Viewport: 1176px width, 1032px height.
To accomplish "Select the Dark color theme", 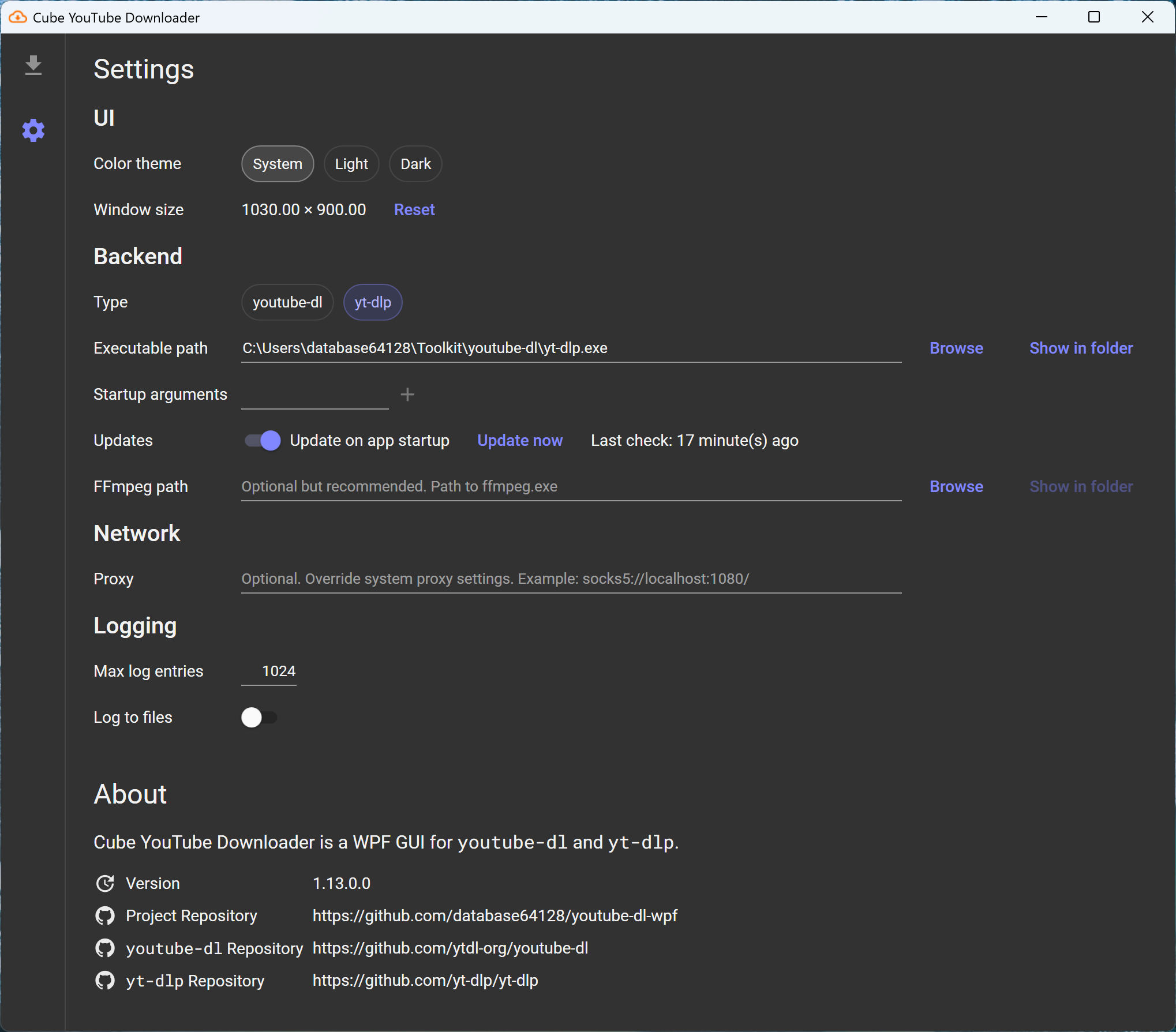I will pos(415,164).
